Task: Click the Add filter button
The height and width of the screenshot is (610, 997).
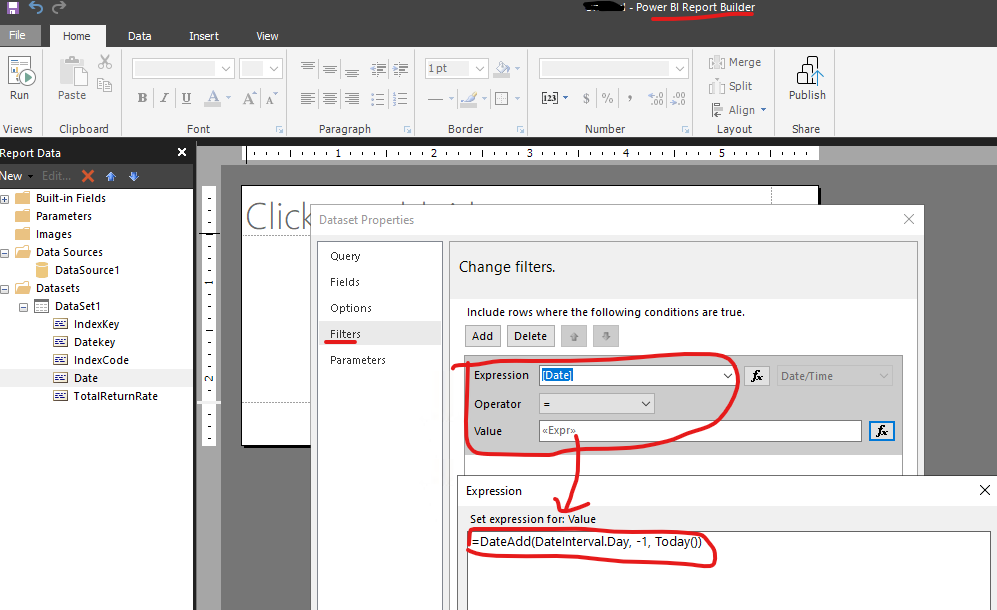Action: 482,336
